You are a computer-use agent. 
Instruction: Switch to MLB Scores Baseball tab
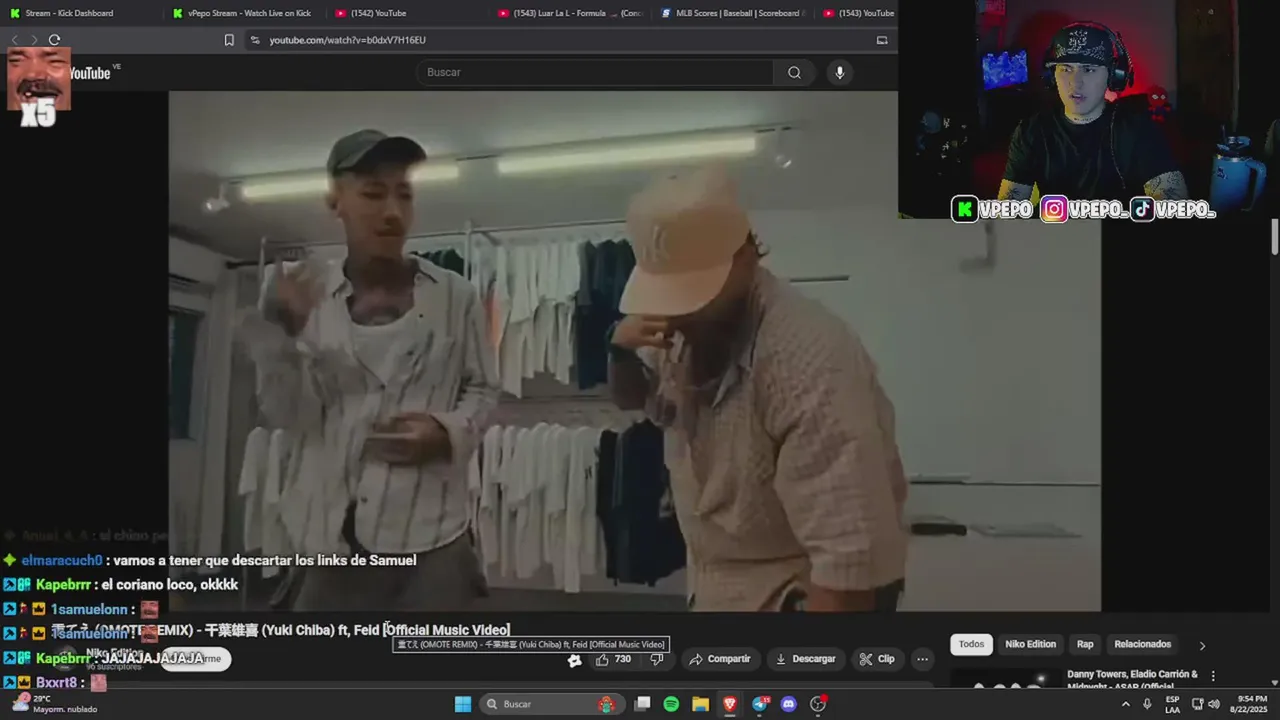pyautogui.click(x=732, y=13)
